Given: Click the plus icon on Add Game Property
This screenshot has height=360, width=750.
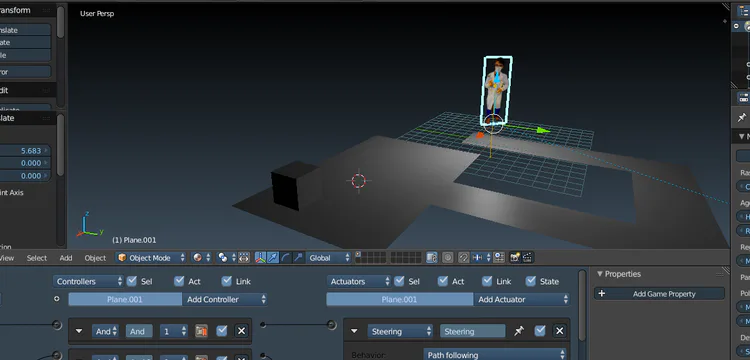Looking at the screenshot, I should pos(602,294).
